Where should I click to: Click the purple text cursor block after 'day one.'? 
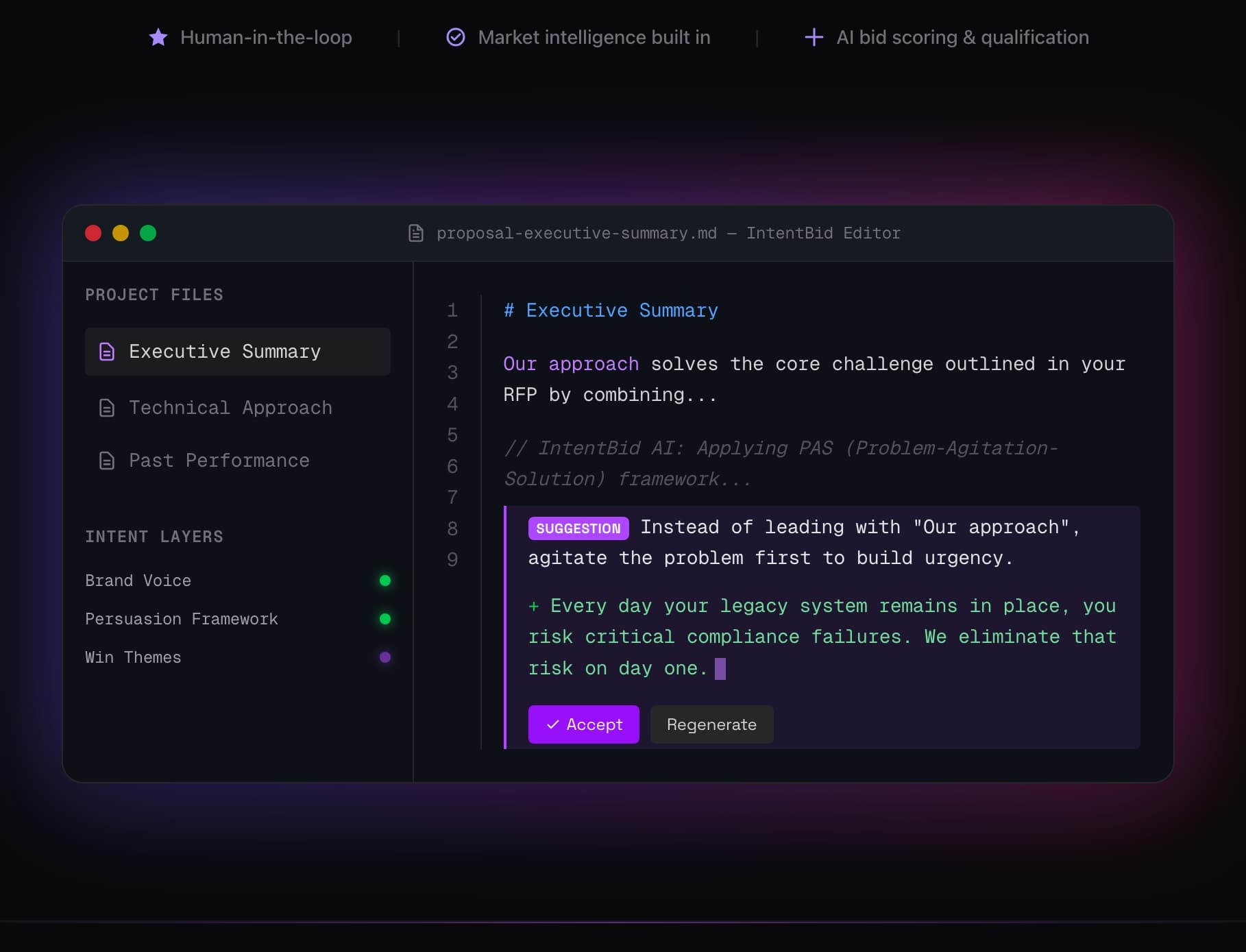(720, 668)
